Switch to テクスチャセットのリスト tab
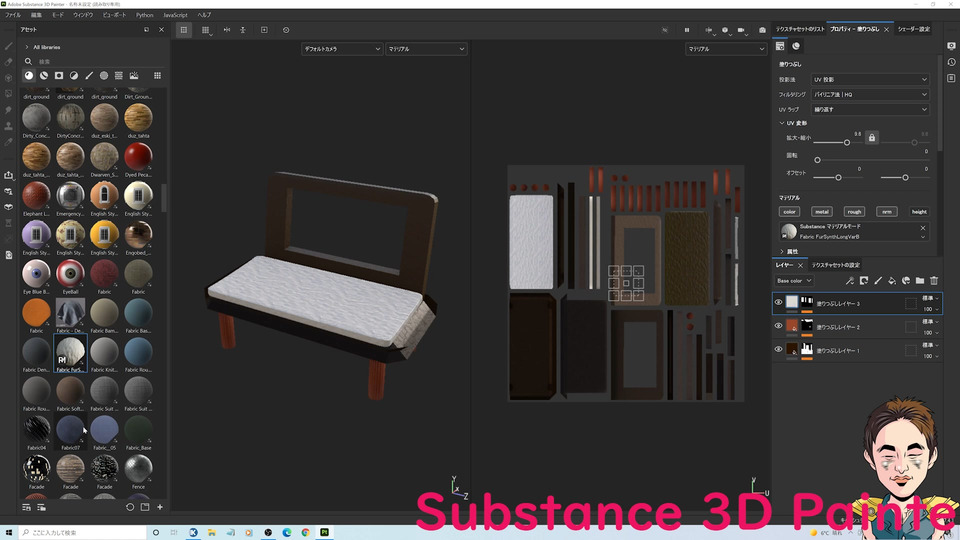 [800, 29]
